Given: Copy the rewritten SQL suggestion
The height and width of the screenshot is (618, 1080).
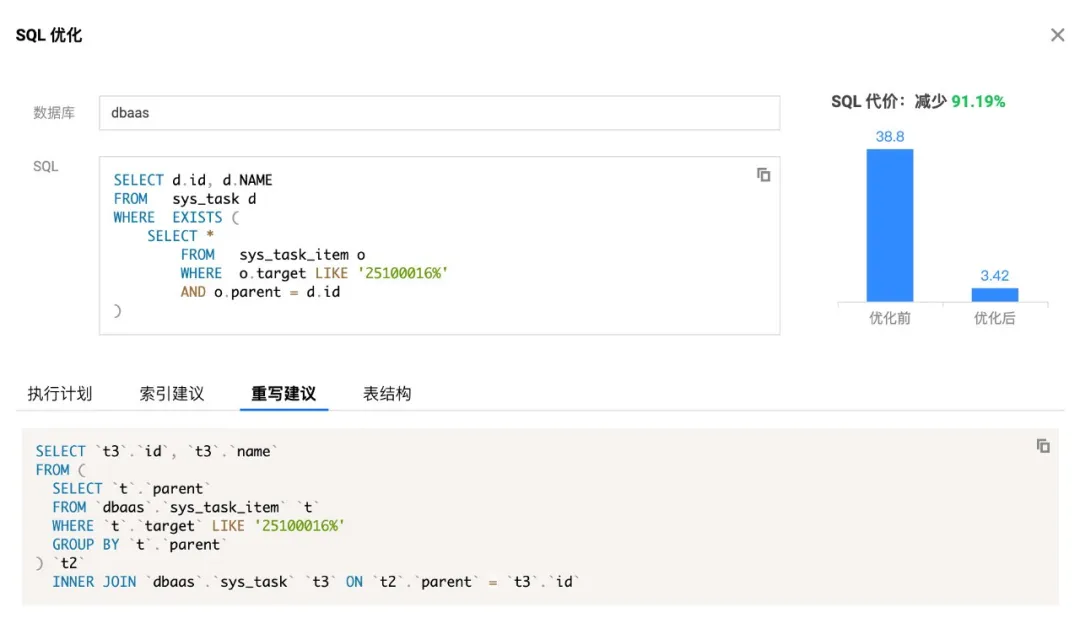Looking at the screenshot, I should point(1043,446).
